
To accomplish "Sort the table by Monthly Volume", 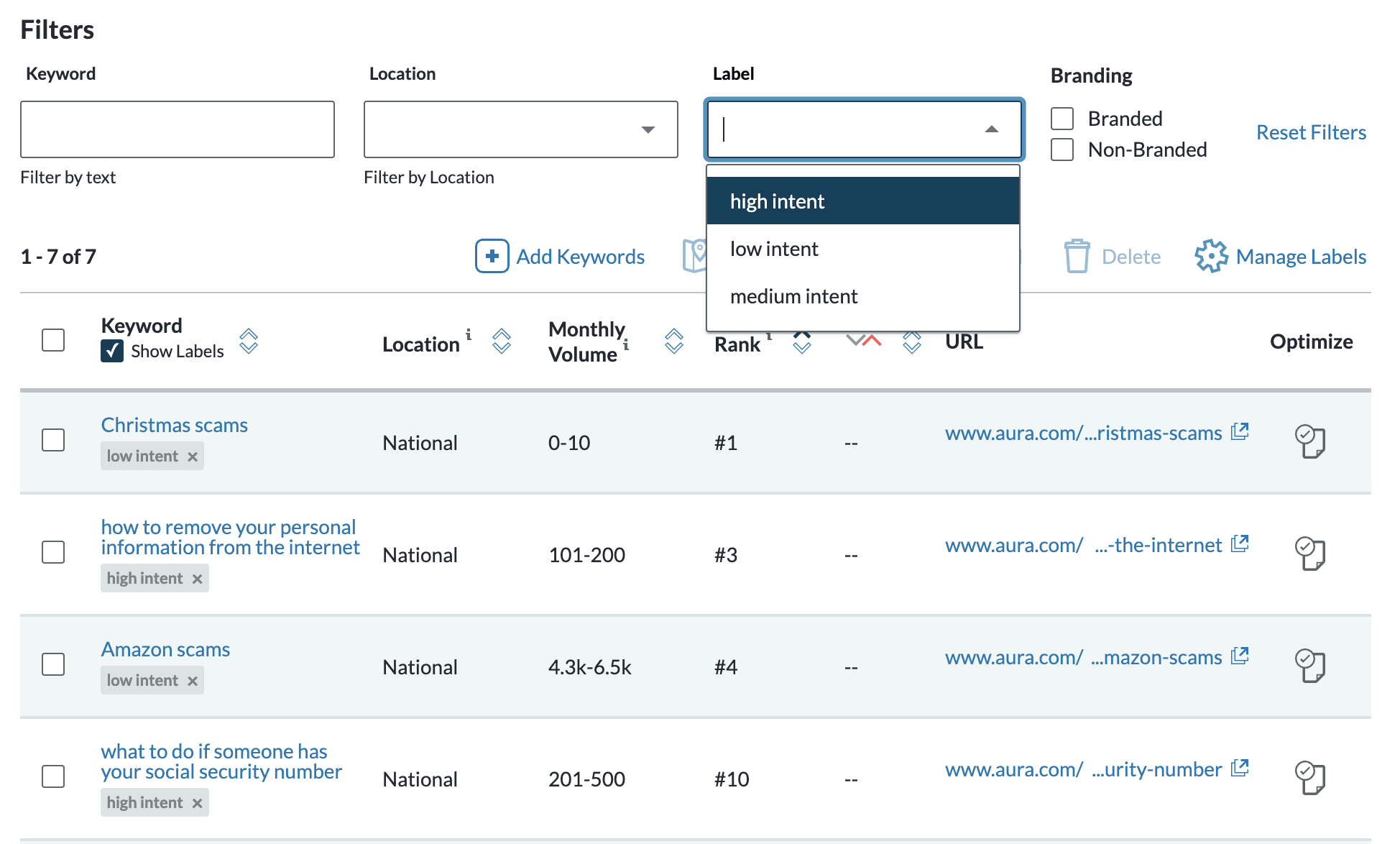I will [674, 343].
